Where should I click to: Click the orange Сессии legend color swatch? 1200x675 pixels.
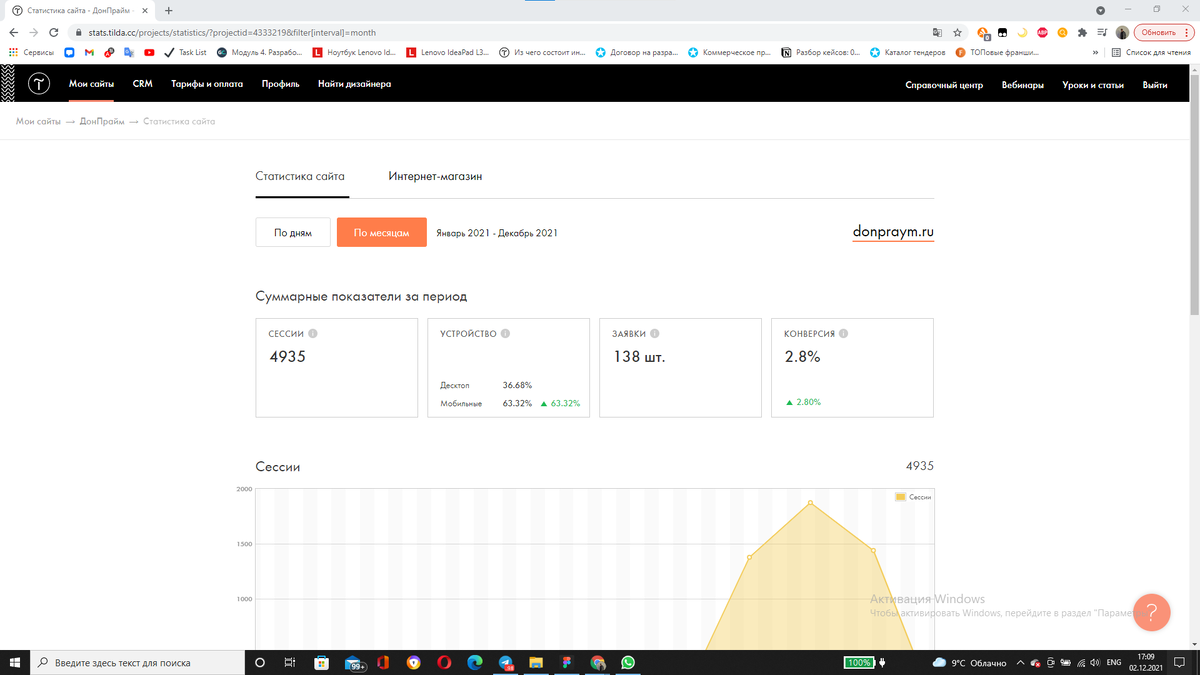(x=900, y=497)
